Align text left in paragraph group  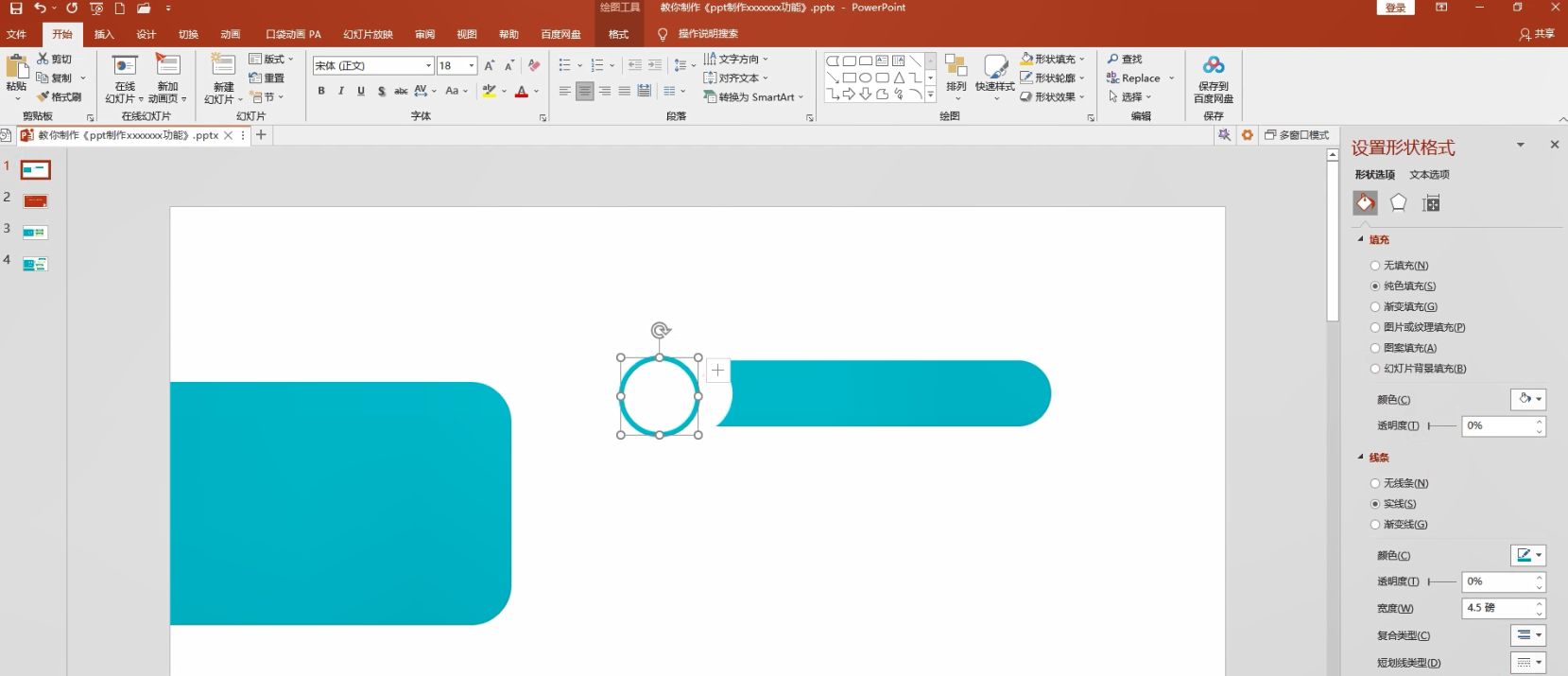(565, 91)
